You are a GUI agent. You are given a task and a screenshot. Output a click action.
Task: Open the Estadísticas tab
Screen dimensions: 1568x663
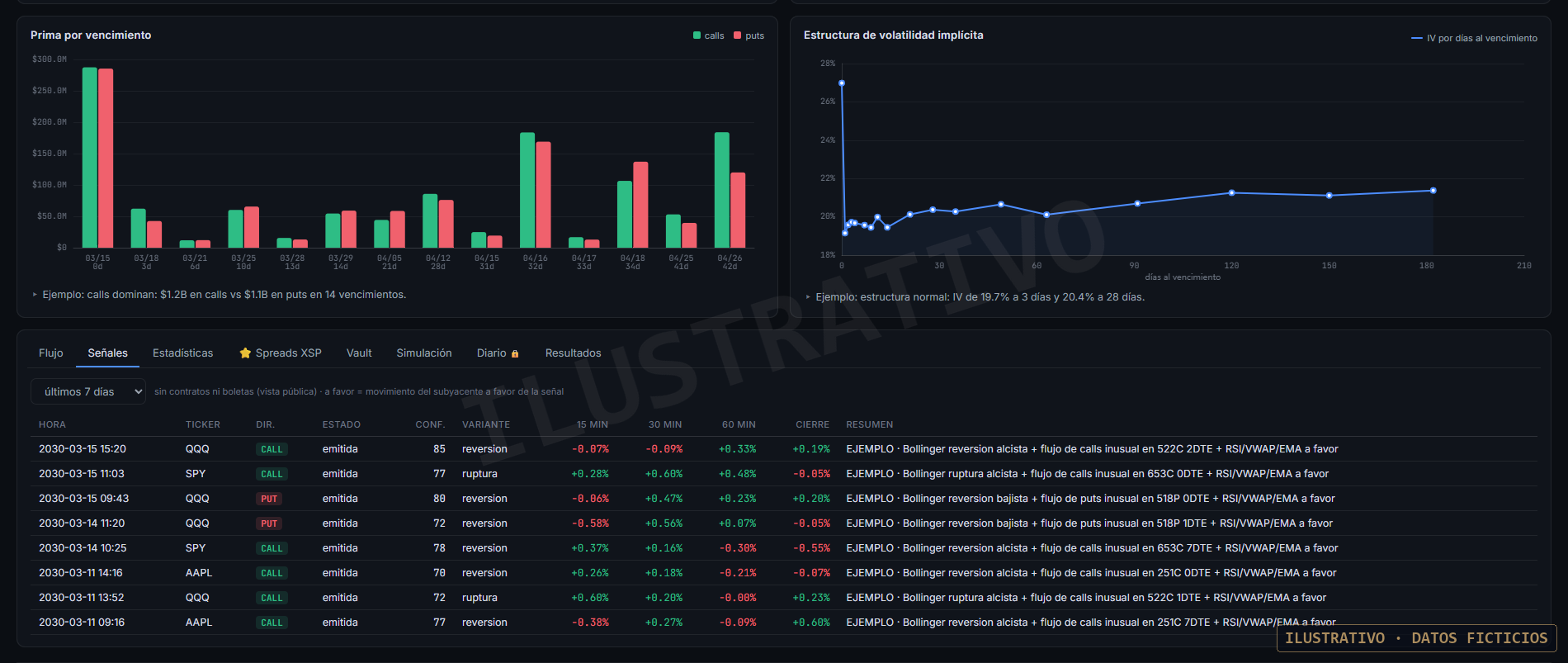click(x=183, y=353)
